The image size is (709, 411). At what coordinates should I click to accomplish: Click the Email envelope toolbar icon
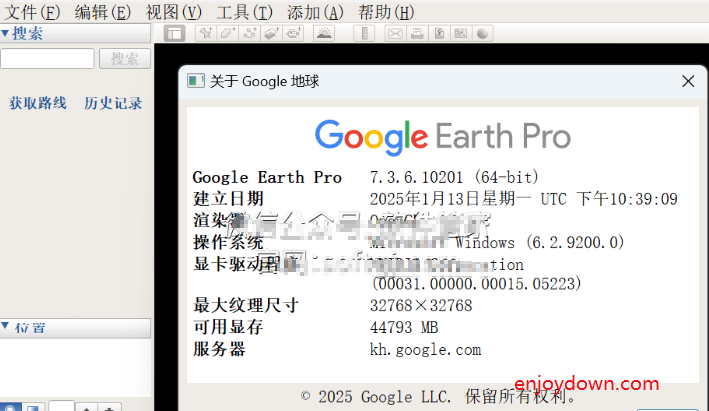[x=395, y=33]
